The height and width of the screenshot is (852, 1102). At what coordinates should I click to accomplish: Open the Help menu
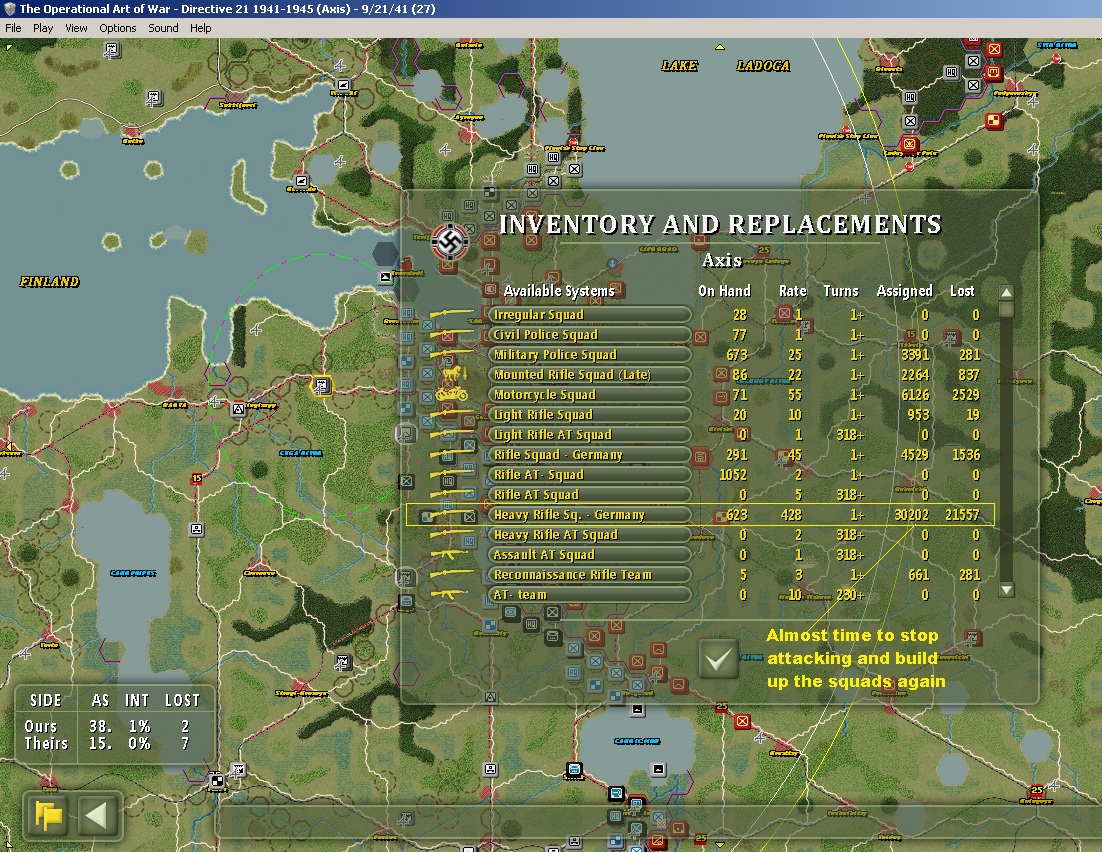tap(200, 28)
